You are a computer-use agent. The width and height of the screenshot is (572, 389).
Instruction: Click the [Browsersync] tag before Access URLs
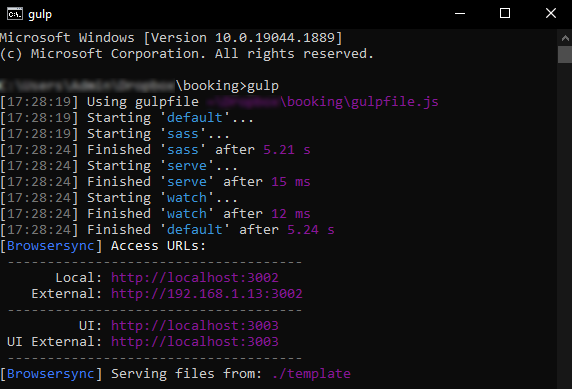[x=51, y=246]
